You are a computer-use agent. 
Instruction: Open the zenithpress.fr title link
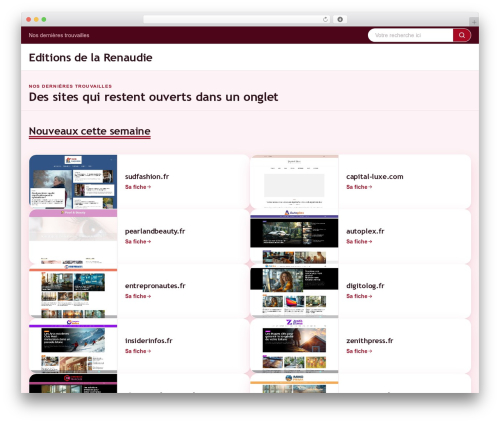[x=370, y=340]
